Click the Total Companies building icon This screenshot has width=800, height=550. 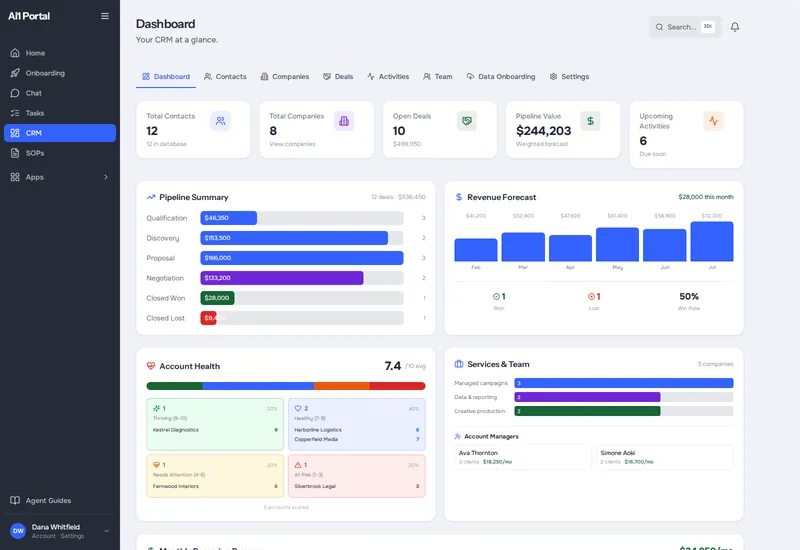(x=344, y=121)
